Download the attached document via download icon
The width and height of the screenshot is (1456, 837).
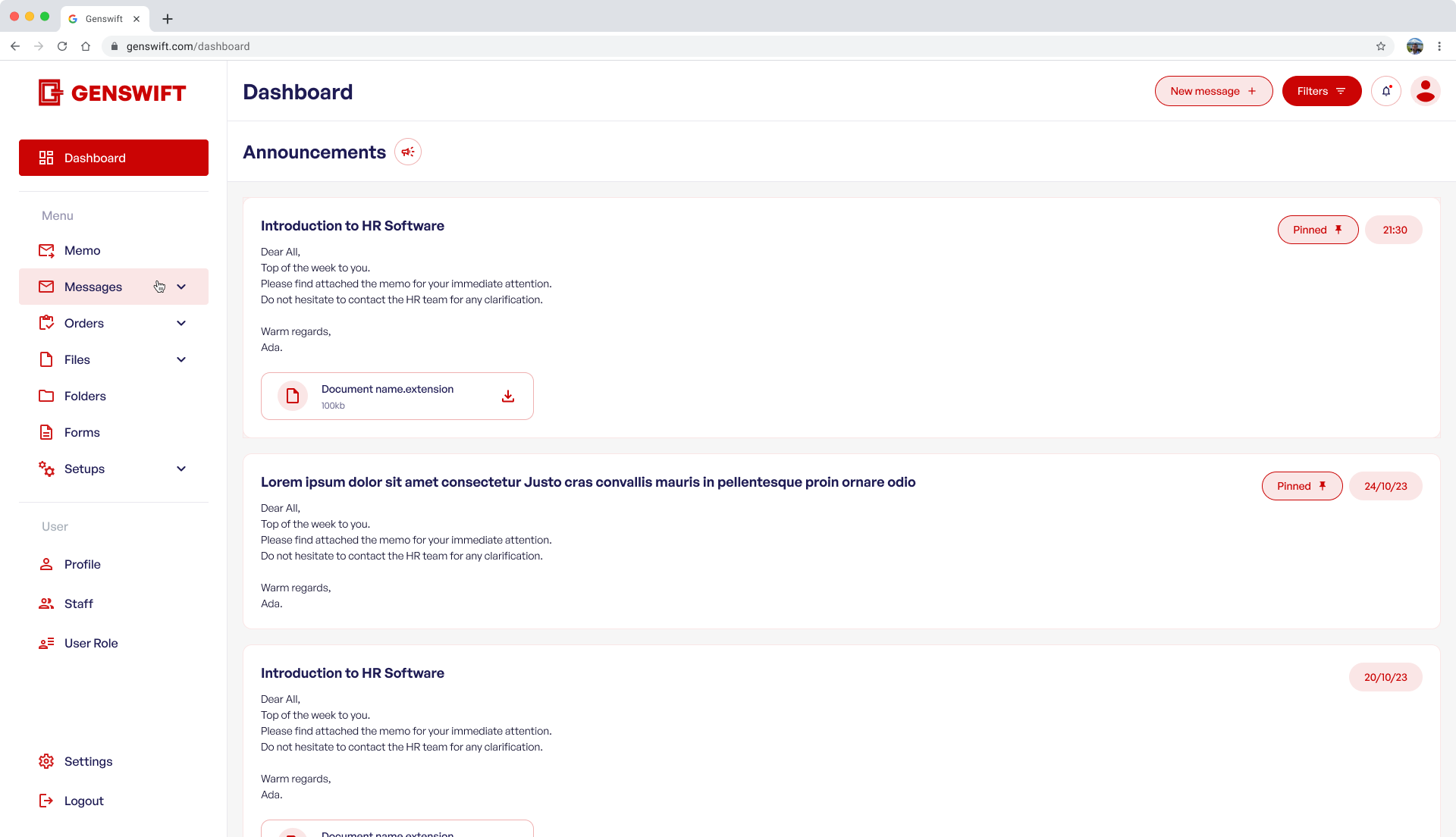(x=508, y=396)
